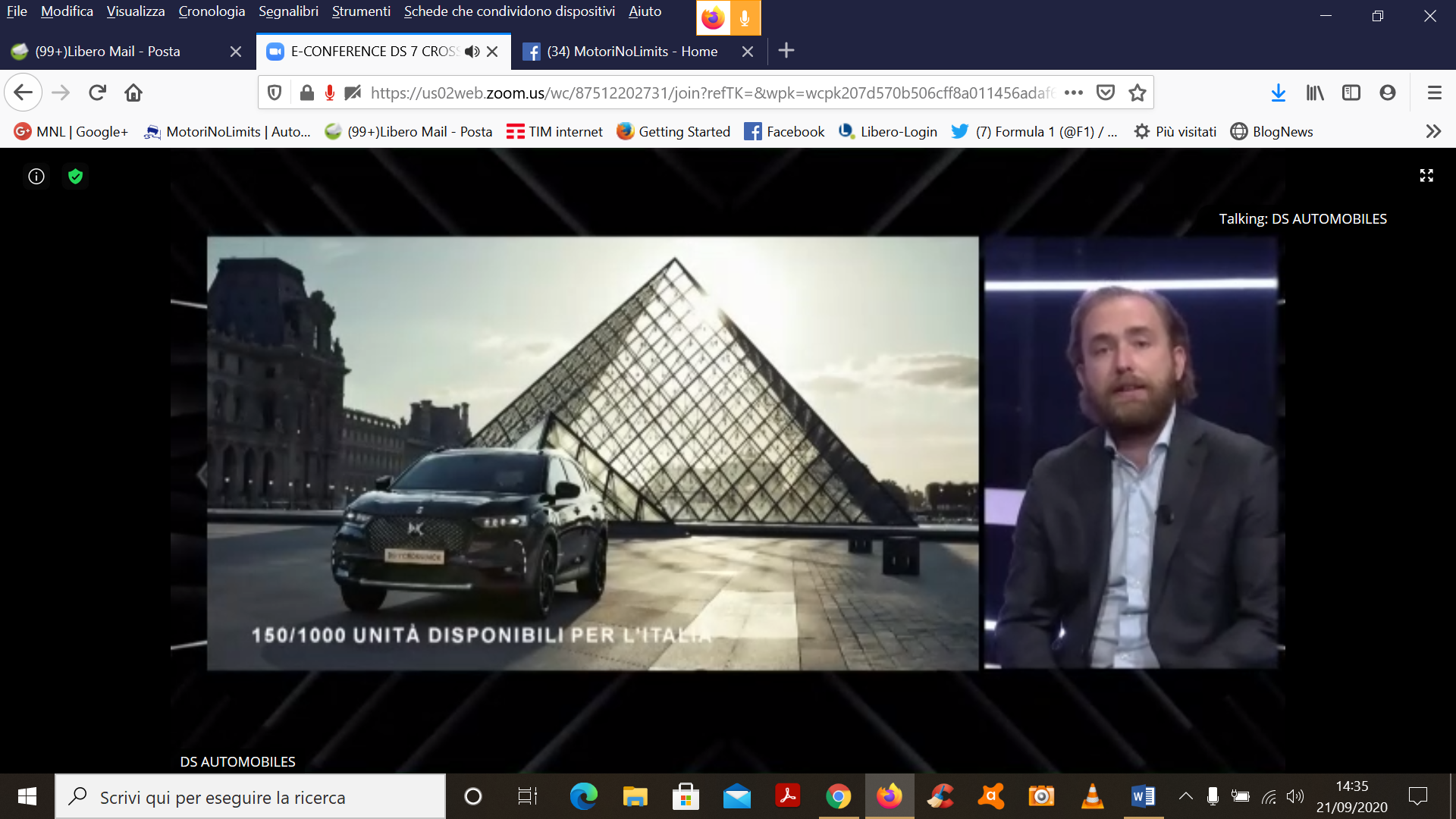This screenshot has width=1456, height=819.
Task: Show hidden system tray icons chevron
Action: (1186, 796)
